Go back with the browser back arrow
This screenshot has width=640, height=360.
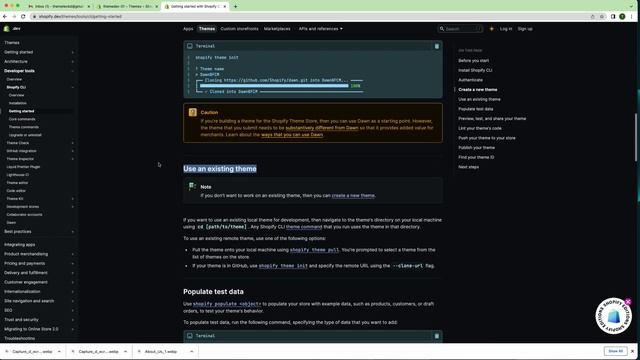pyautogui.click(x=5, y=16)
